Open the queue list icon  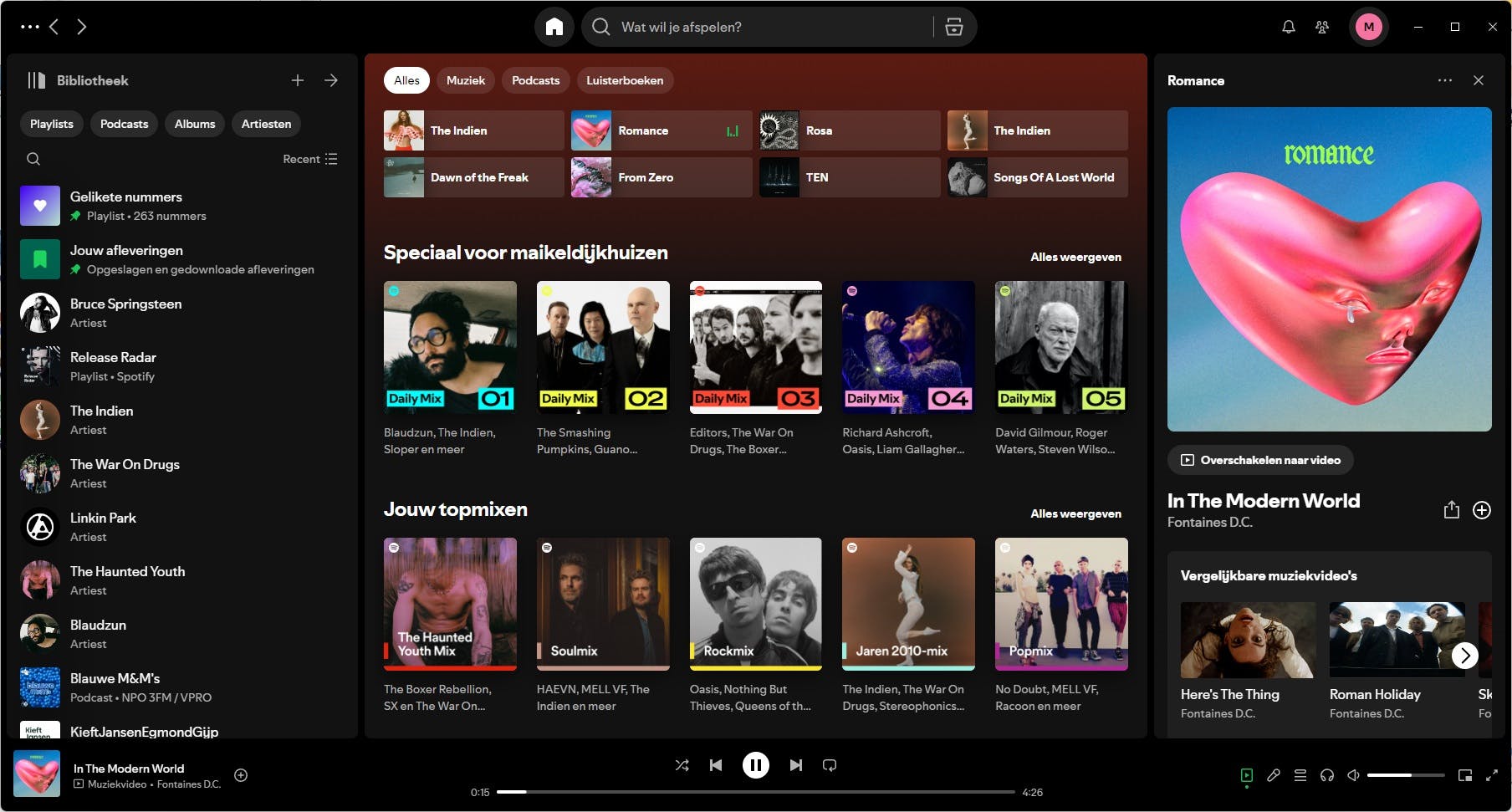click(1300, 775)
